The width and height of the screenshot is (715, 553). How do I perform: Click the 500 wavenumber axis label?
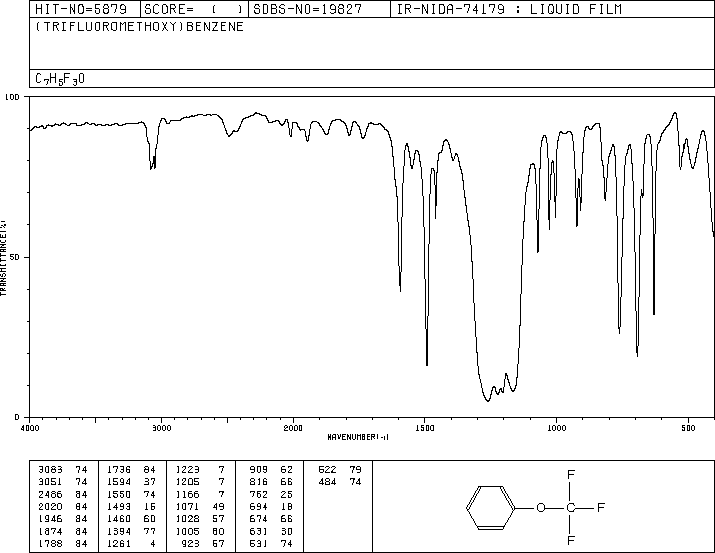click(x=688, y=428)
